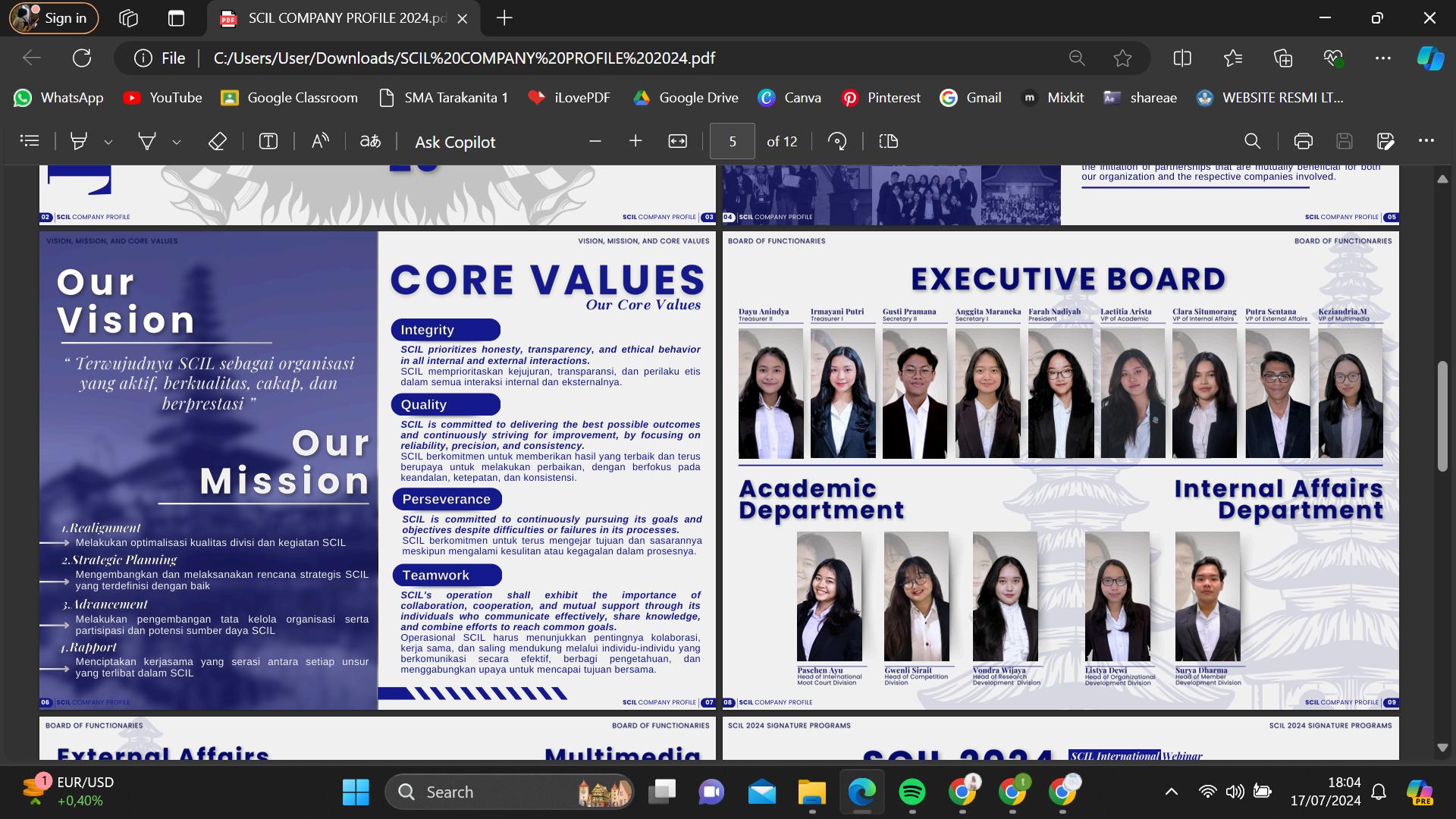Print the PDF document
The height and width of the screenshot is (819, 1456).
click(x=1303, y=141)
